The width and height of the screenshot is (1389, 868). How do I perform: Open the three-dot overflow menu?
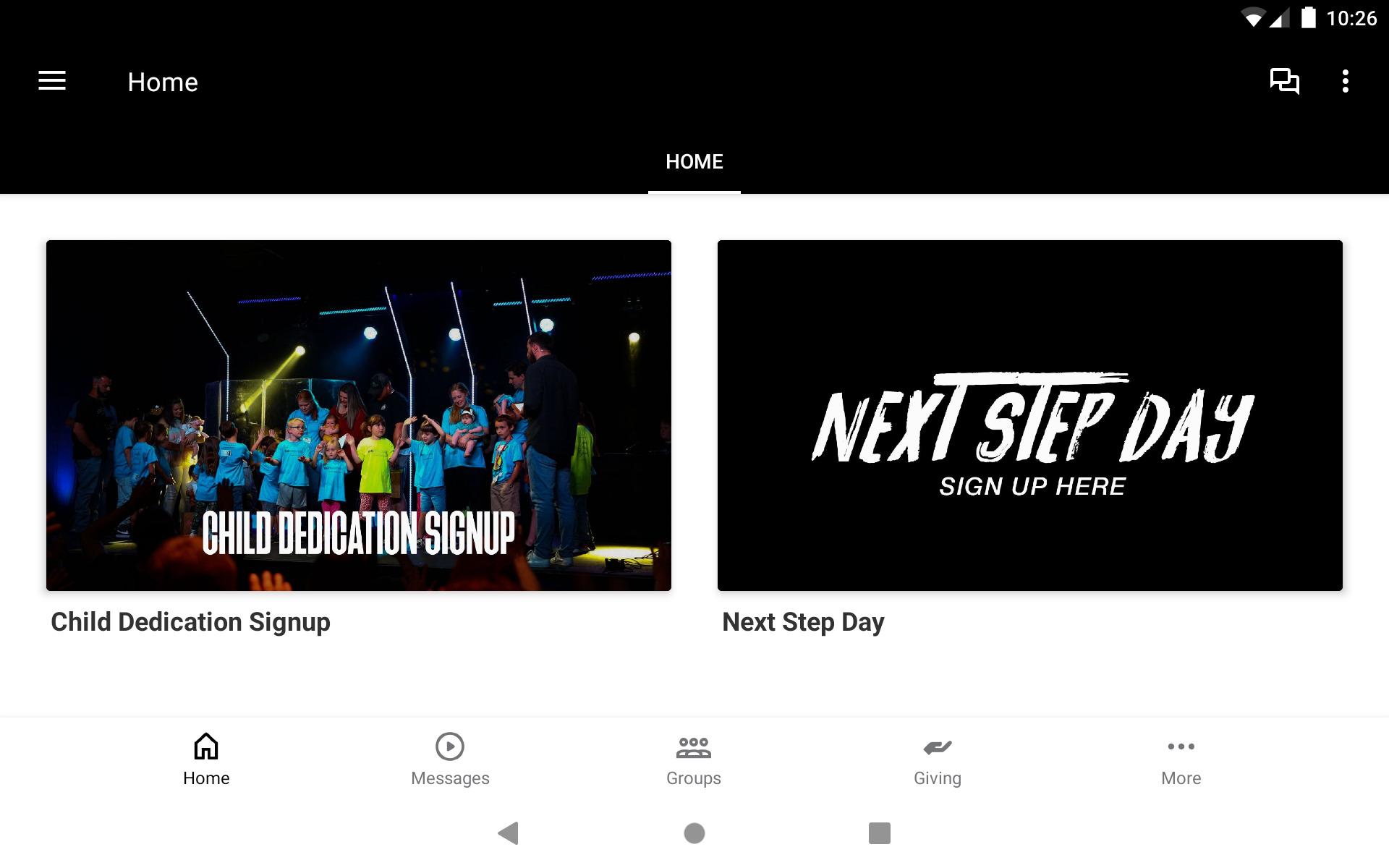(1346, 81)
